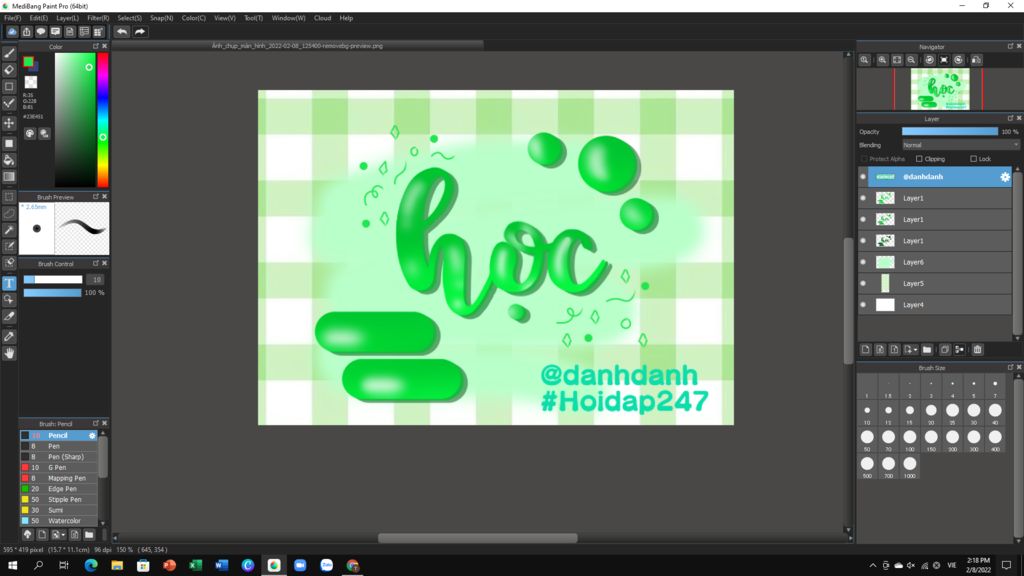Click the color palette icon in Color panel
The height and width of the screenshot is (576, 1024).
click(30, 133)
